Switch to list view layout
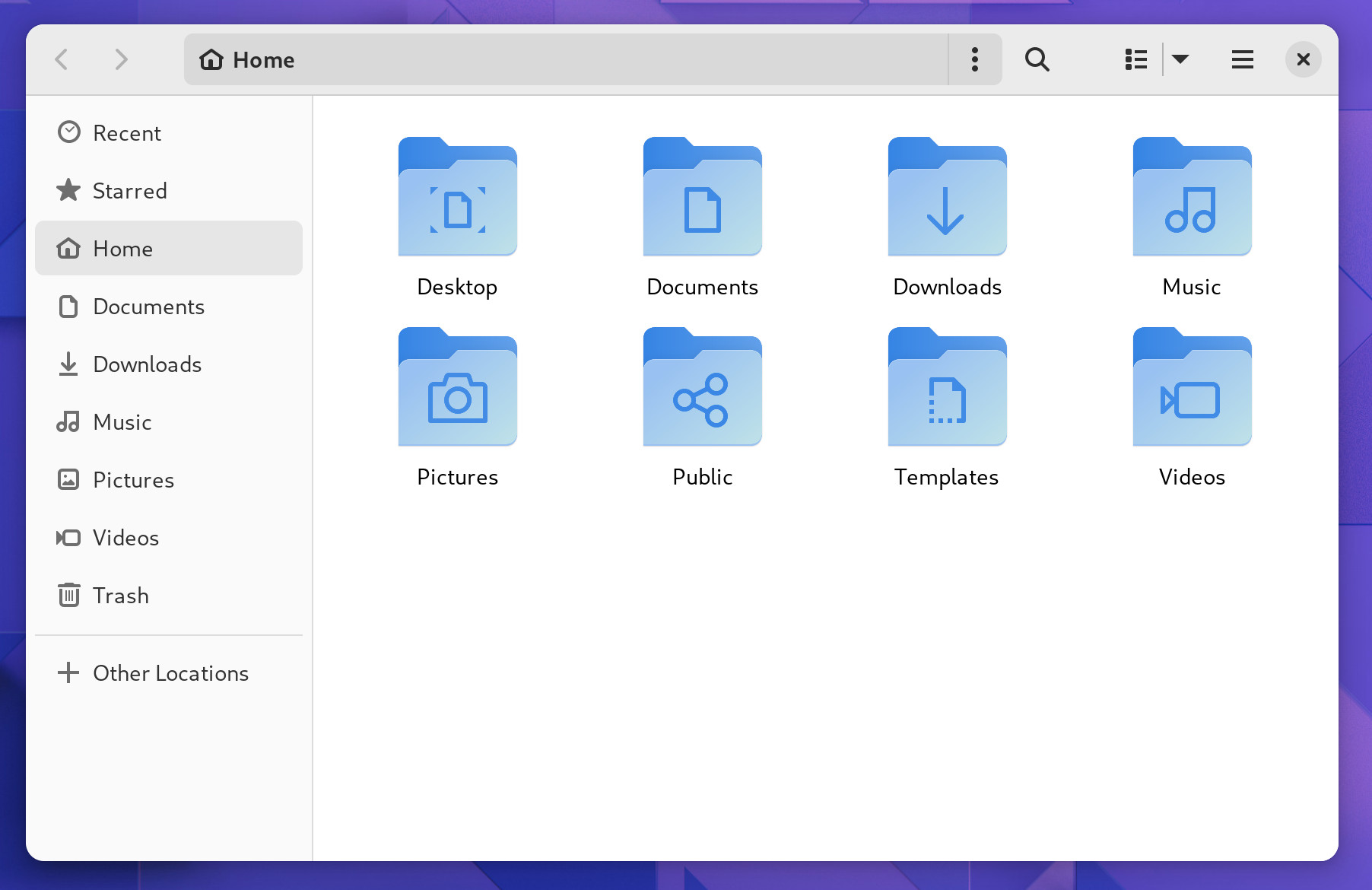The width and height of the screenshot is (1372, 890). 1135,59
